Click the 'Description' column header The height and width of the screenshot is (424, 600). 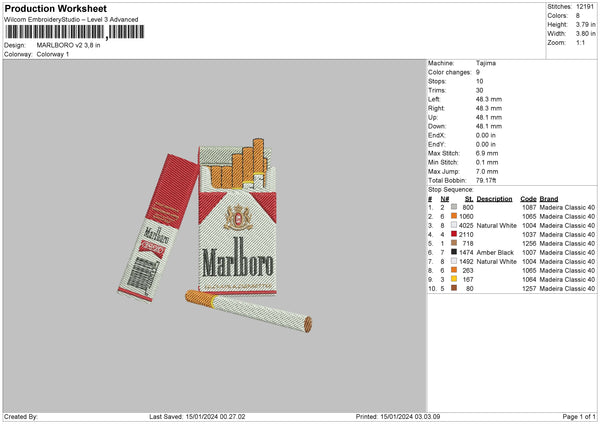[494, 199]
